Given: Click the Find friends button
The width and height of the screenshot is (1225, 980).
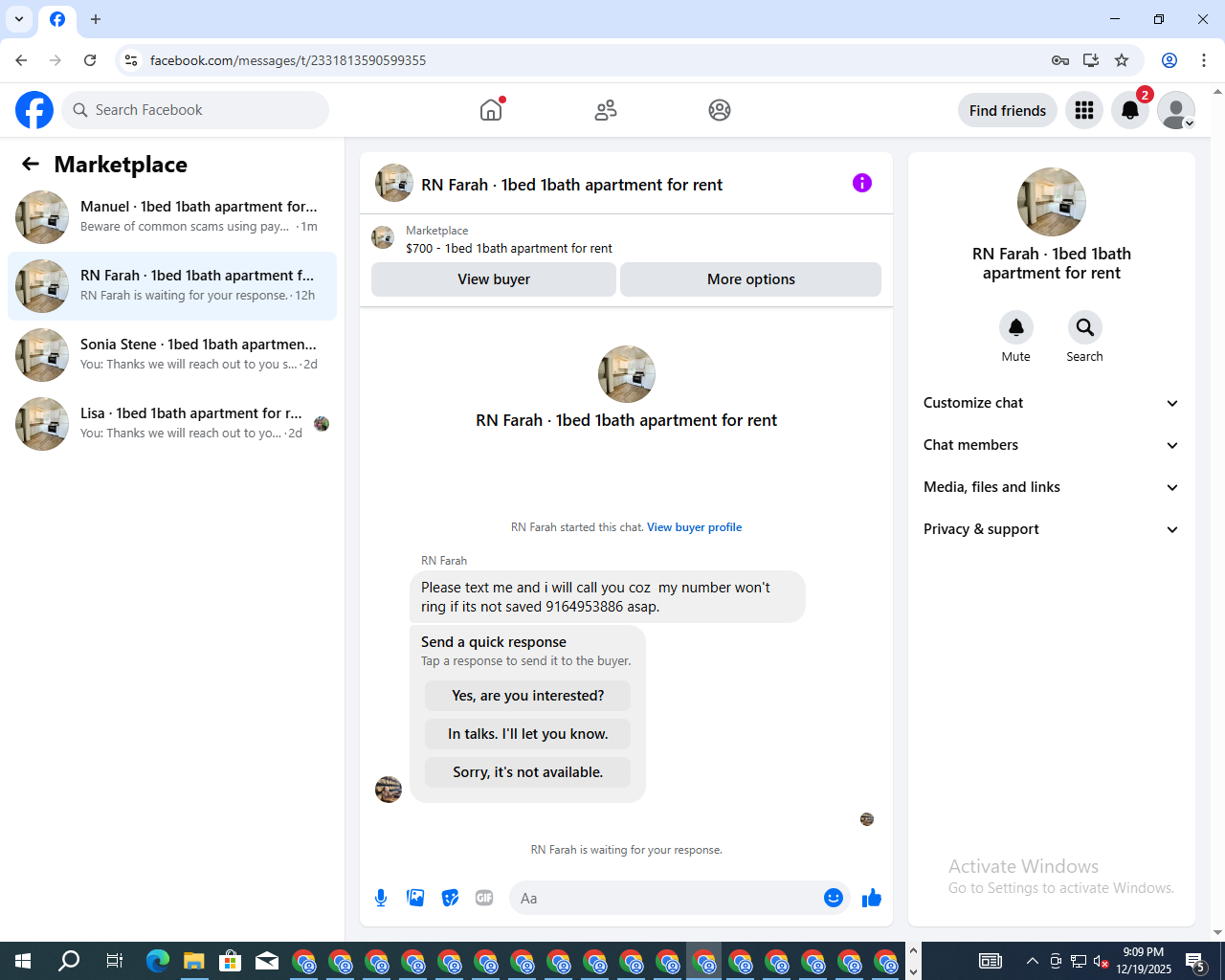Looking at the screenshot, I should tap(1008, 110).
